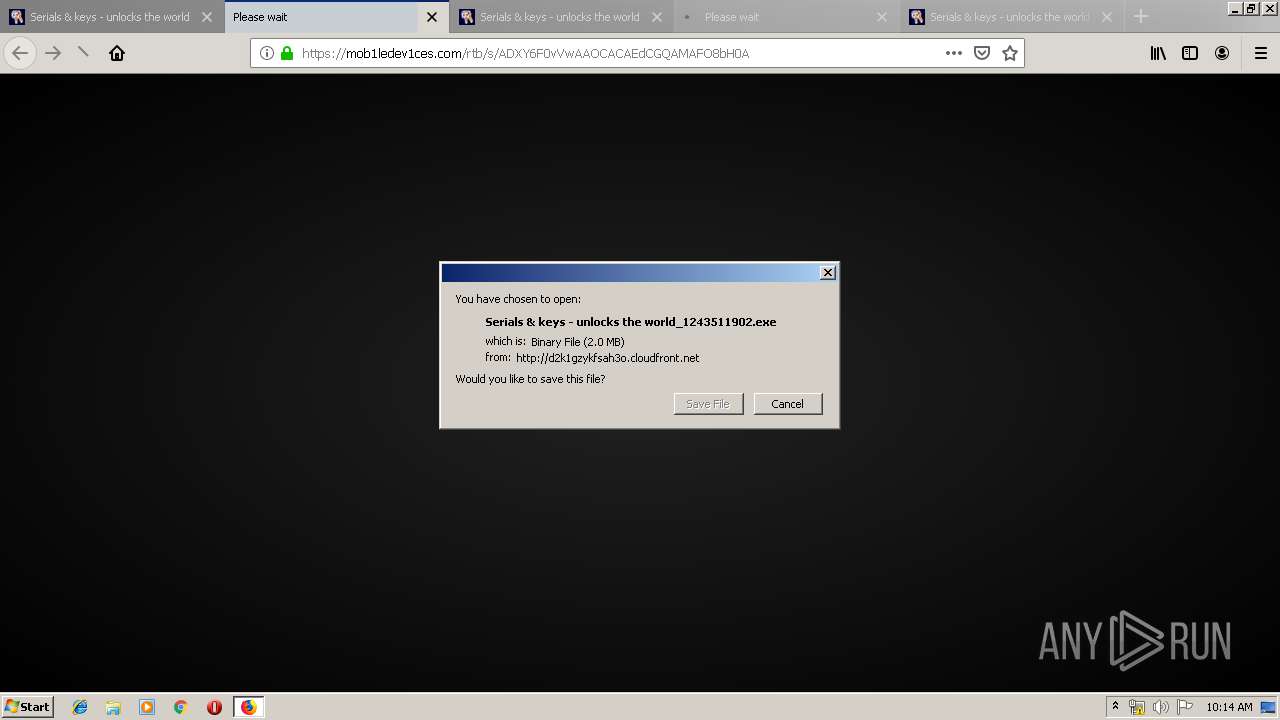Screen dimensions: 1280x720
Task: Save page to Pocket
Action: tap(982, 53)
